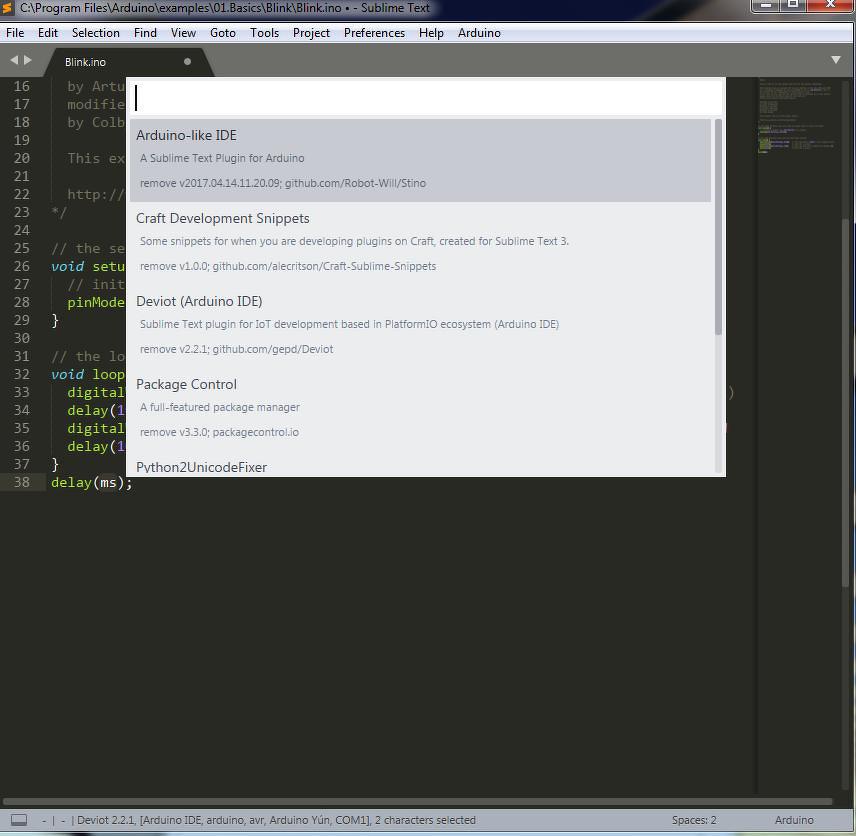Click the horizontal scrollbar at bottom
The image size is (856, 836).
click(x=418, y=802)
